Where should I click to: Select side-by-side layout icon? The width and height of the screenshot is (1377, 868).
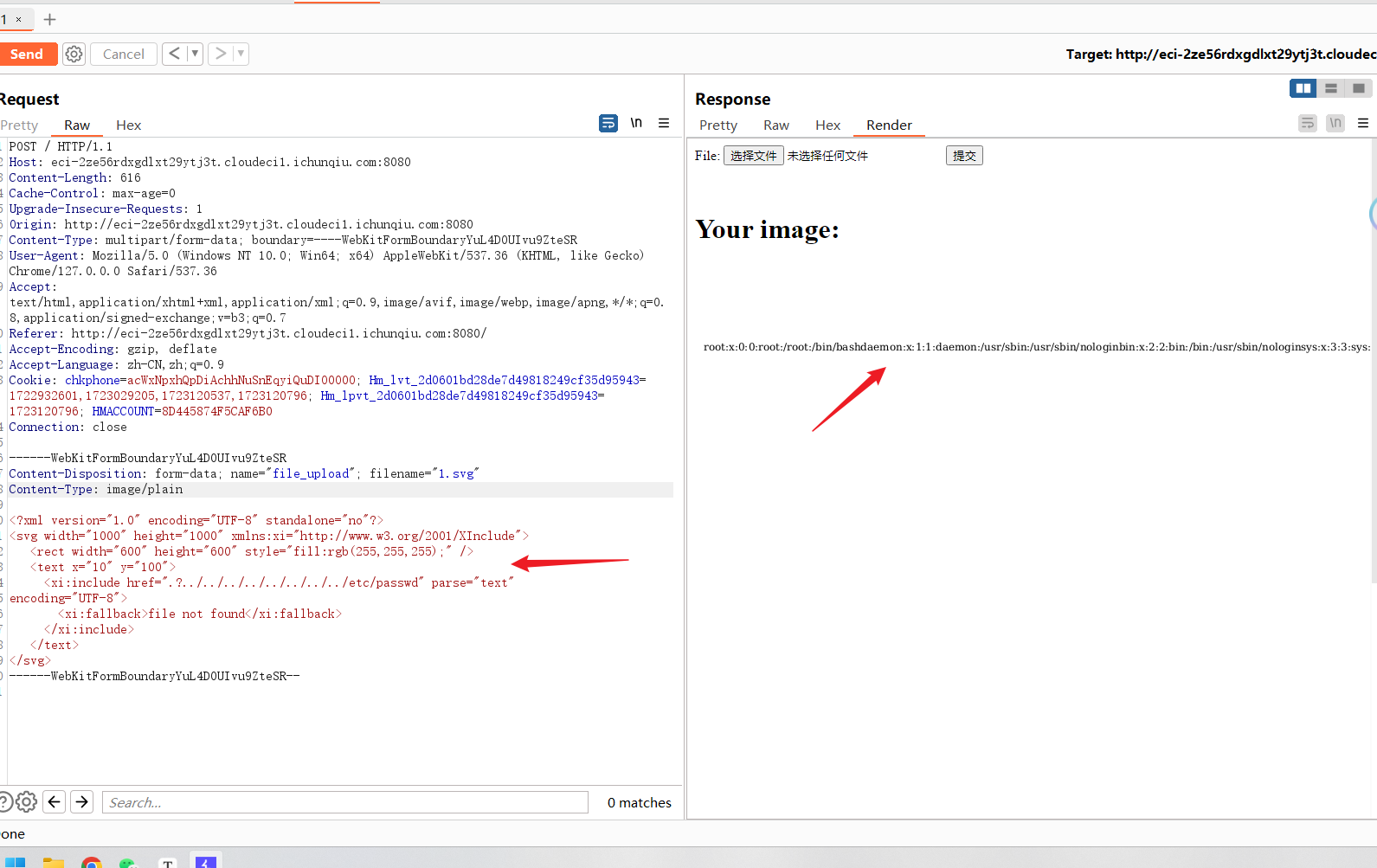click(1303, 88)
